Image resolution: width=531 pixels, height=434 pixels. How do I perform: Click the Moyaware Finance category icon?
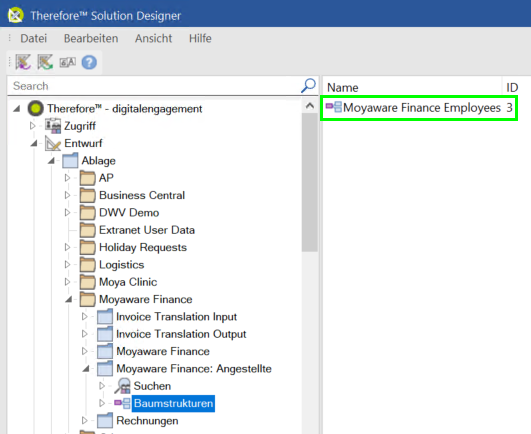105,351
